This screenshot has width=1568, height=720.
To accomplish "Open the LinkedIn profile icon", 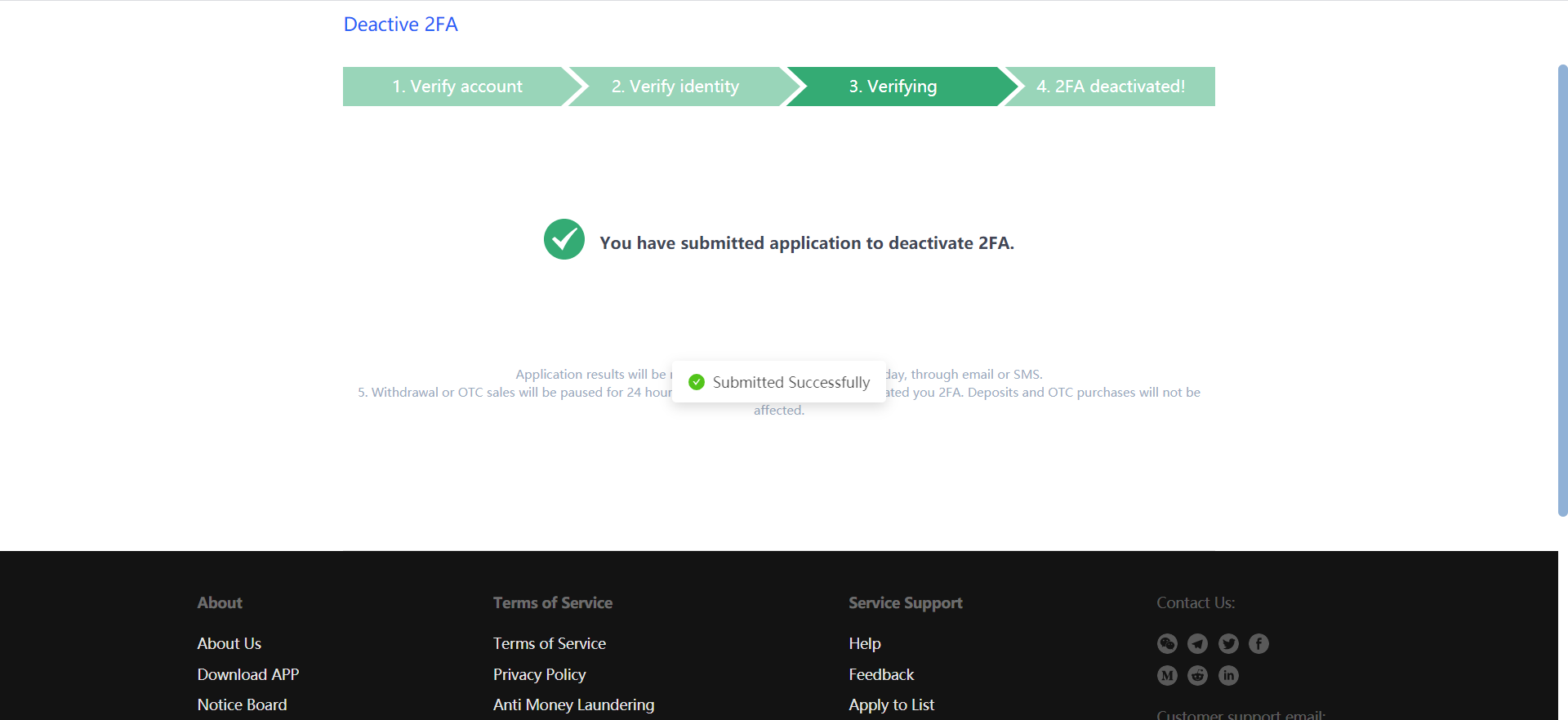I will (x=1228, y=675).
